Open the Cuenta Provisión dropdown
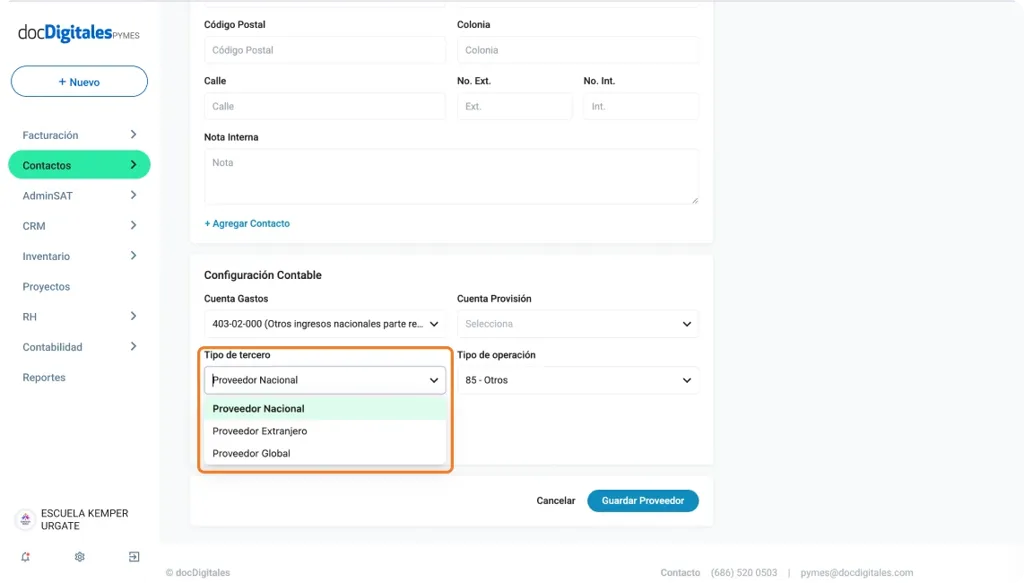The image size is (1024, 583). (577, 324)
